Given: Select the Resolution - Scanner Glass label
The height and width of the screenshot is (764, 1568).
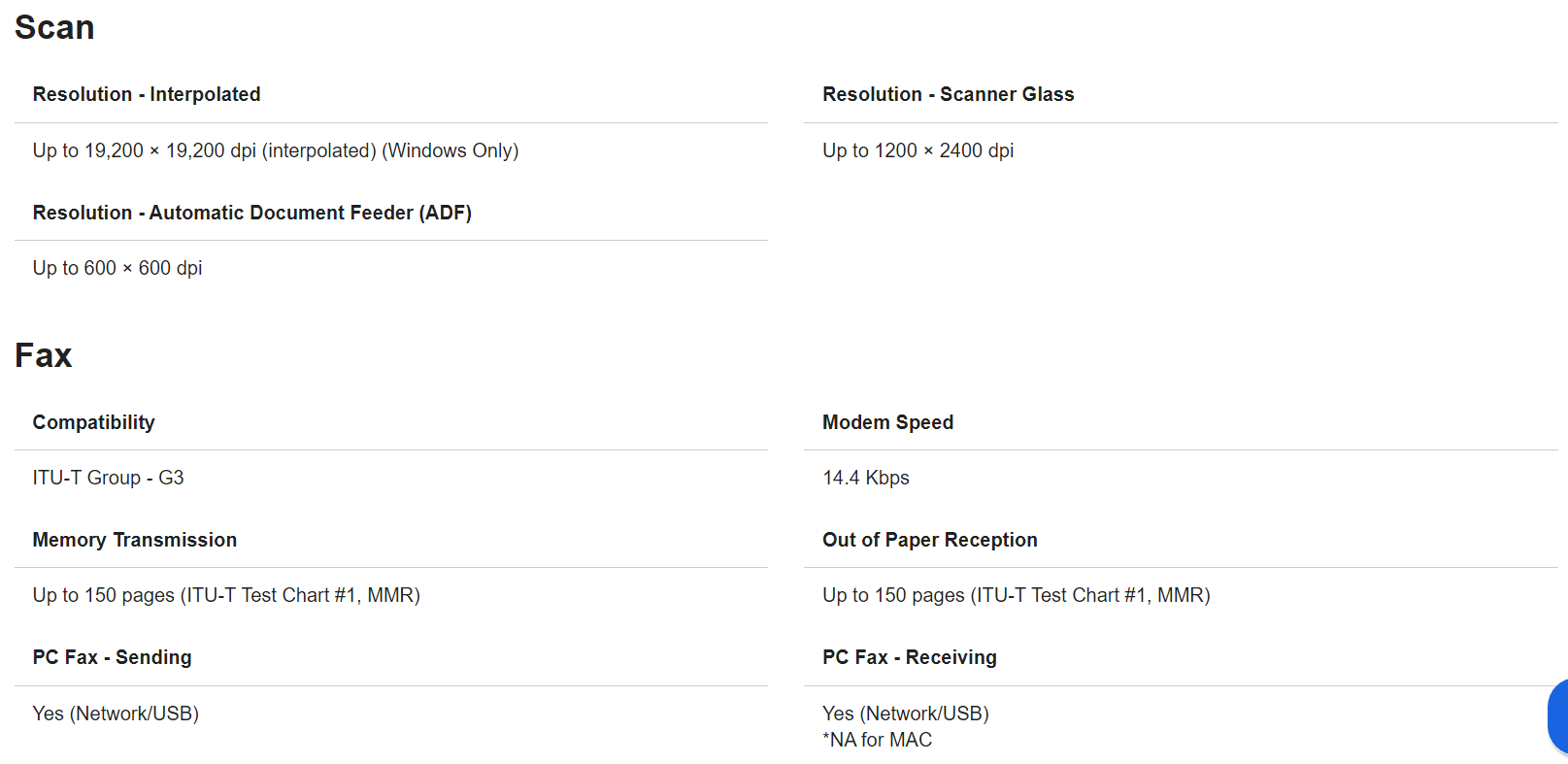Looking at the screenshot, I should click(x=948, y=94).
